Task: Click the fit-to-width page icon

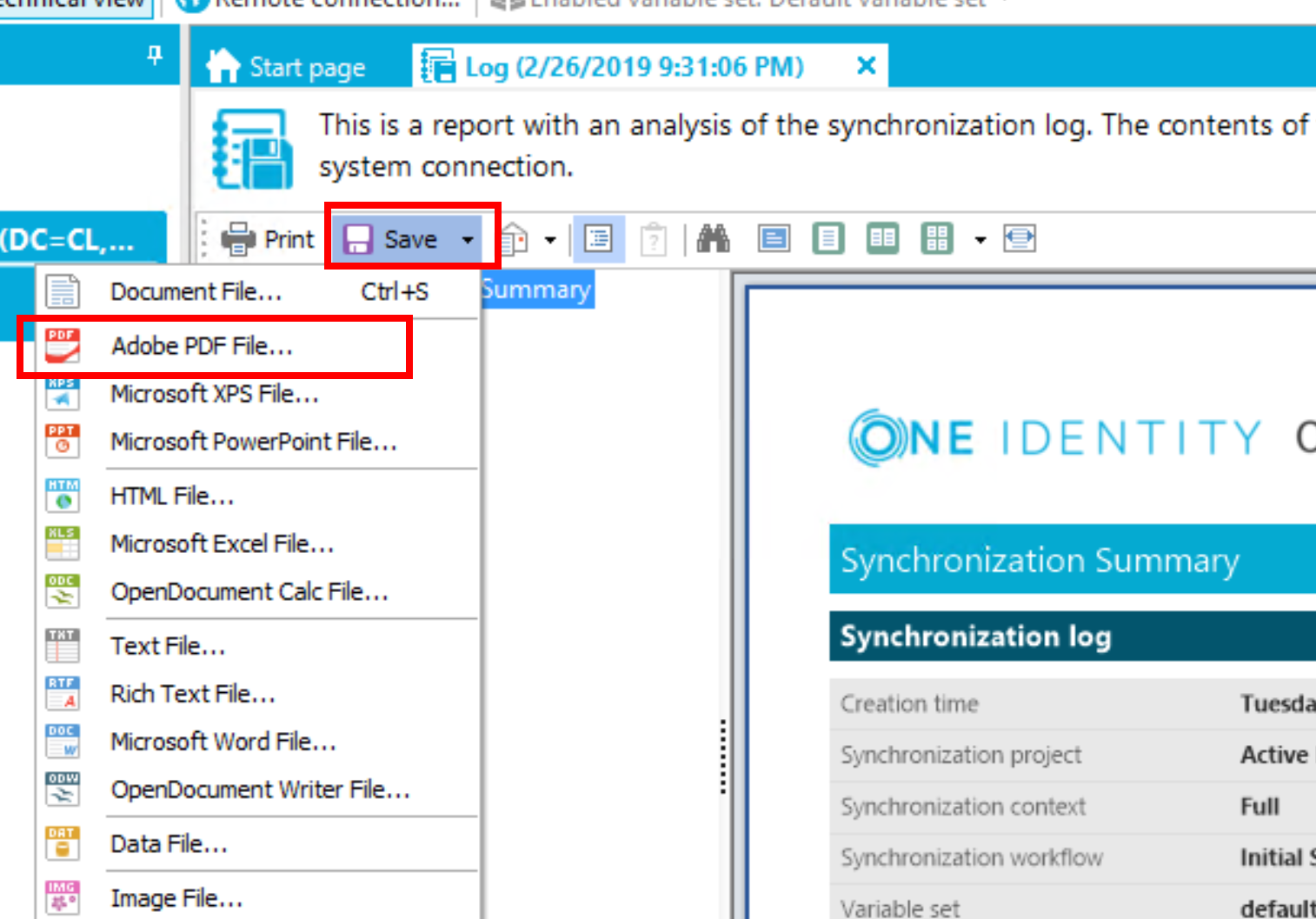Action: click(x=1019, y=238)
